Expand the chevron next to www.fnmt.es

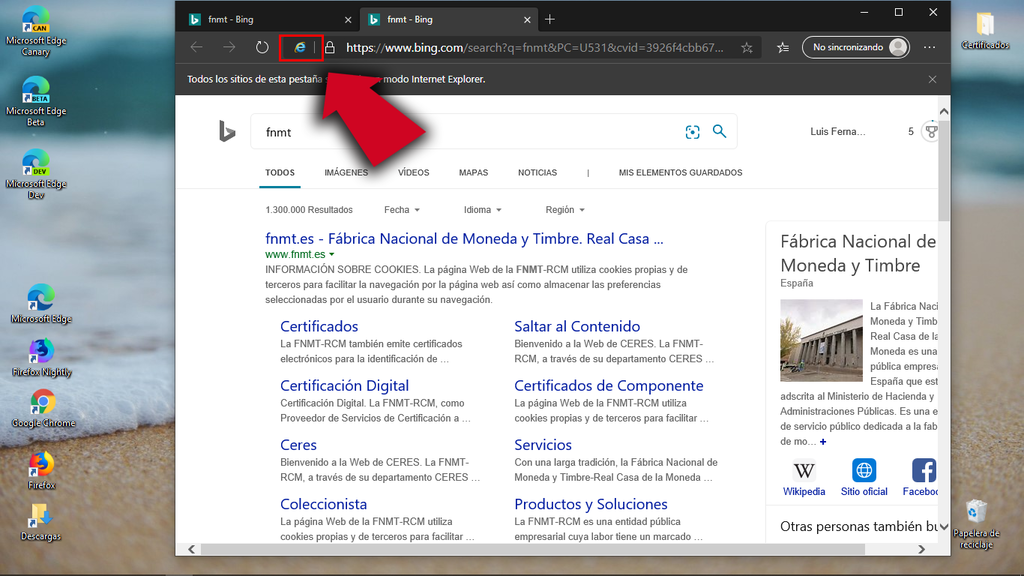tap(333, 254)
